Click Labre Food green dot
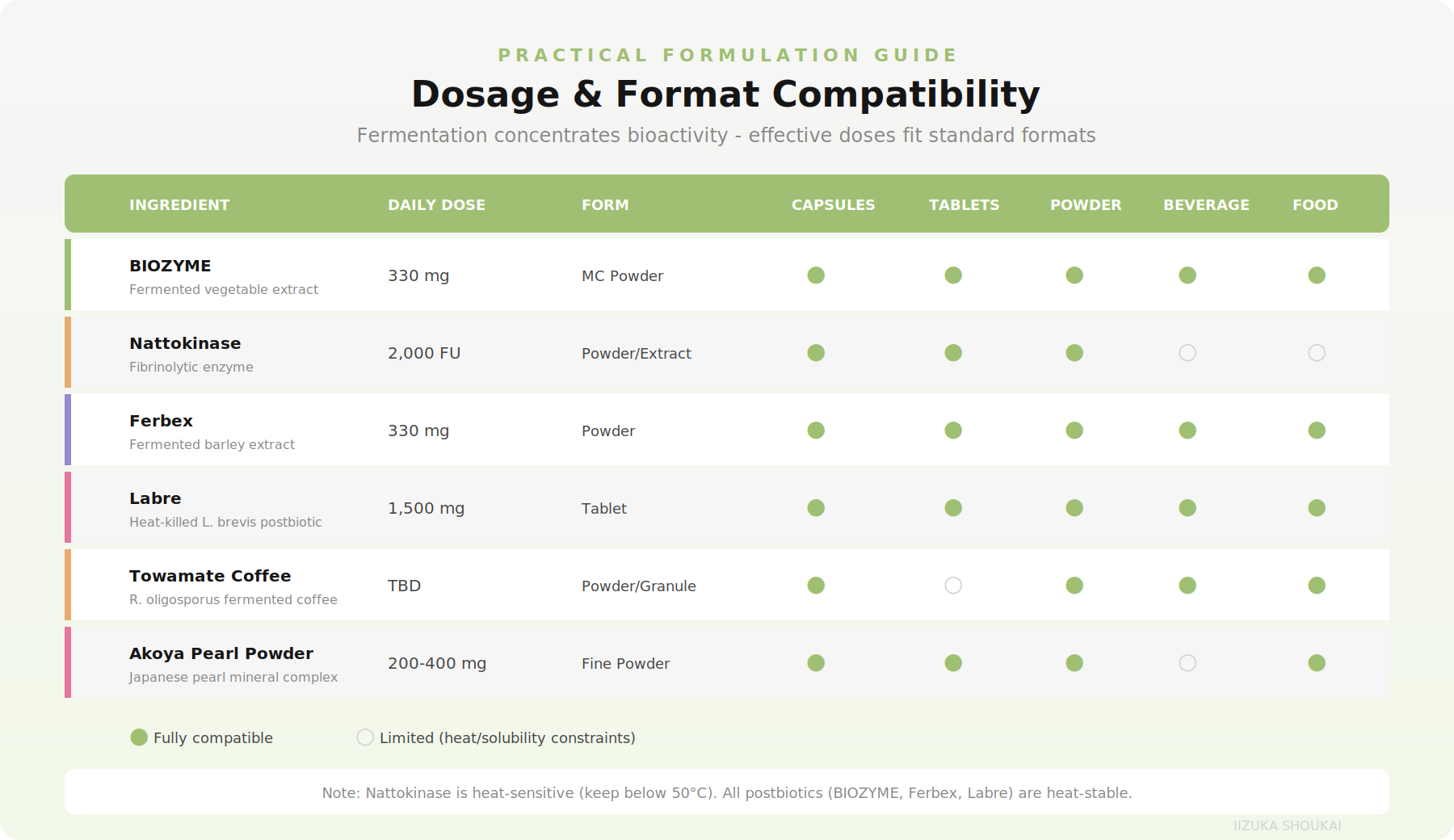 (x=1317, y=508)
